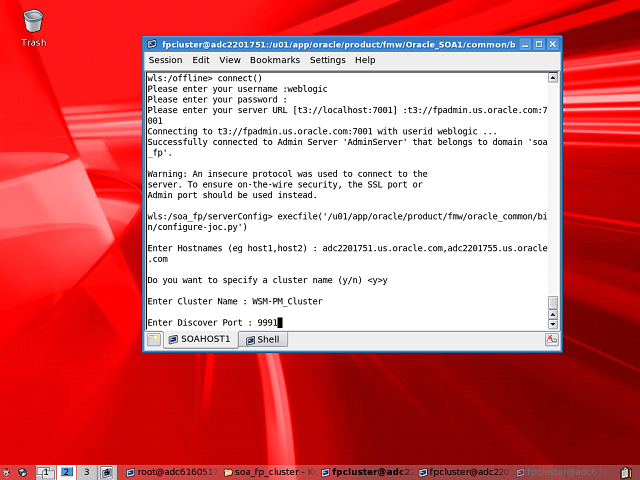Open the Help menu

365,60
